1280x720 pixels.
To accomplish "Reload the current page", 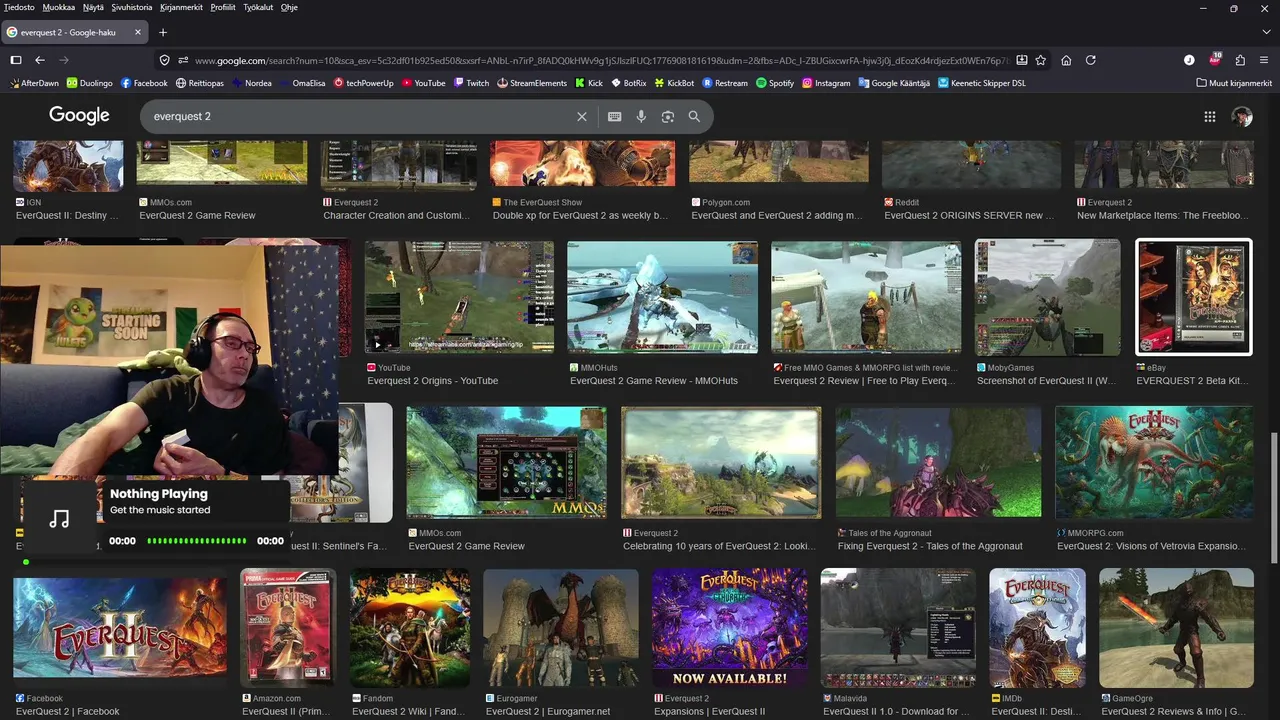I will tap(1091, 60).
